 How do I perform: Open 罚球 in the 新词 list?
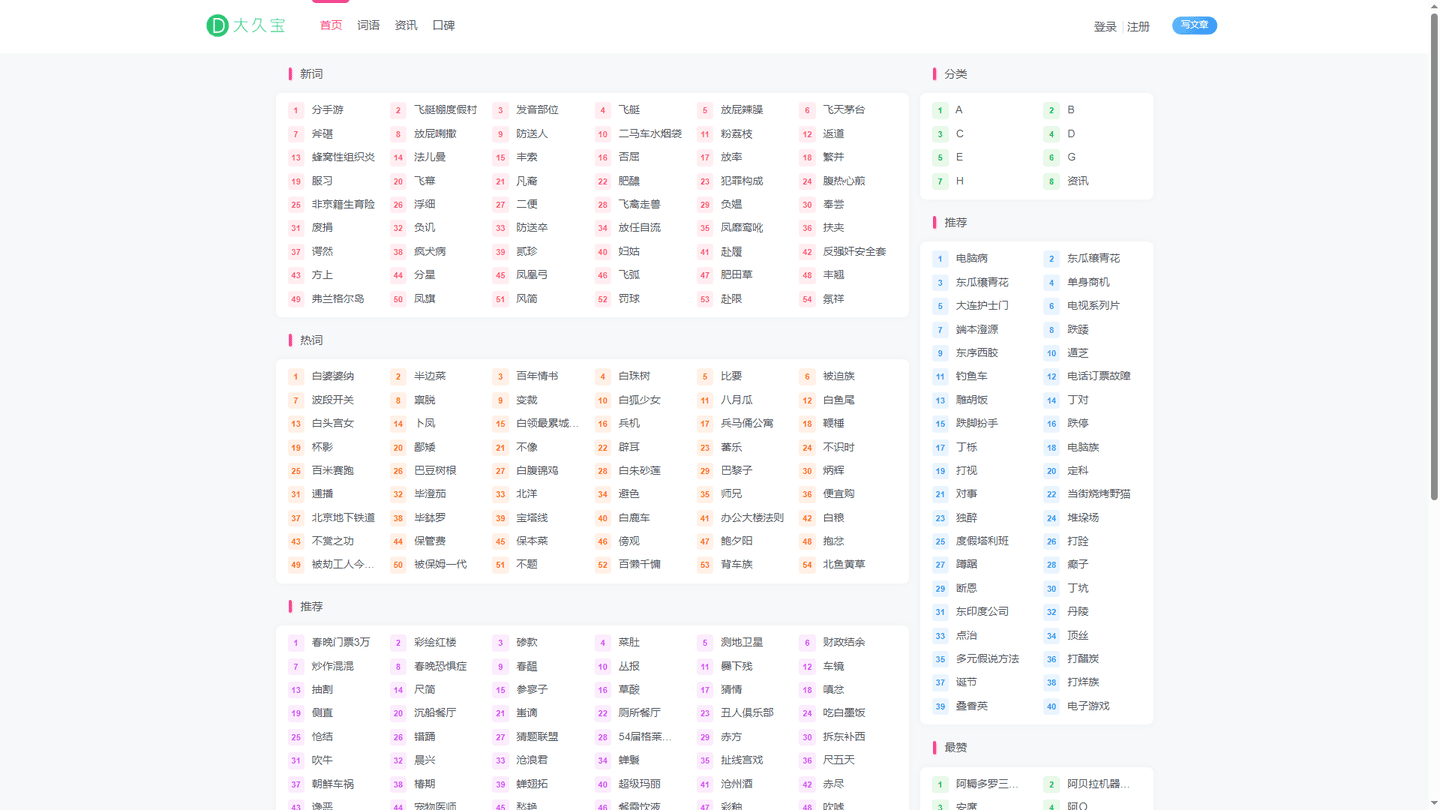coord(629,299)
